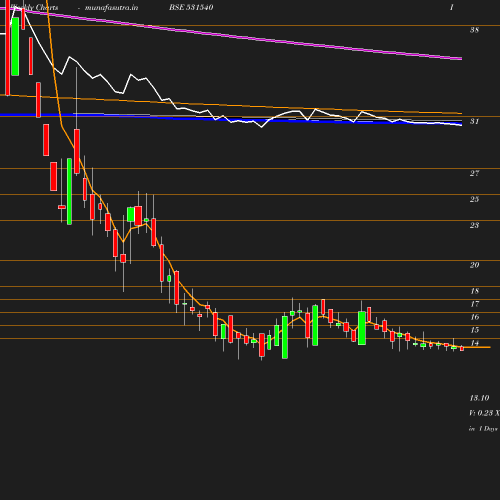
Task: Click the 17 price axis label
Action: [x=474, y=304]
